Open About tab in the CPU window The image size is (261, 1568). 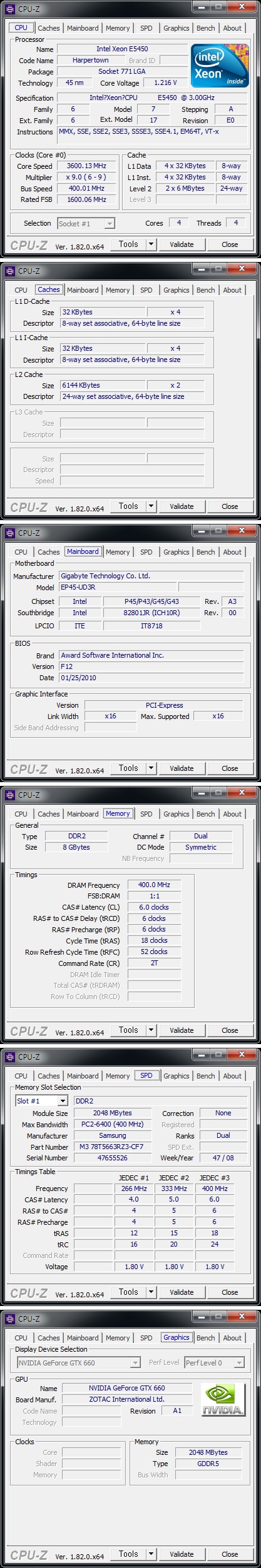(x=232, y=28)
